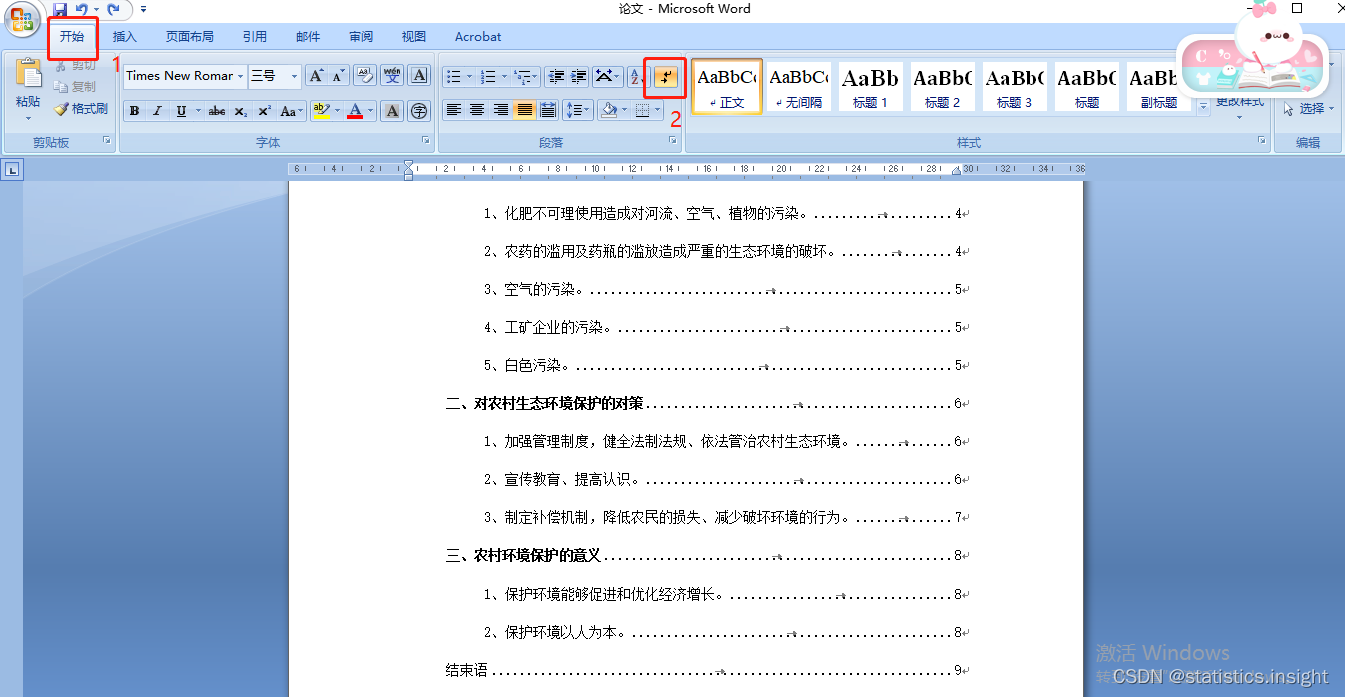Click the tab selector at ruler corner
This screenshot has width=1345, height=697.
pos(12,170)
